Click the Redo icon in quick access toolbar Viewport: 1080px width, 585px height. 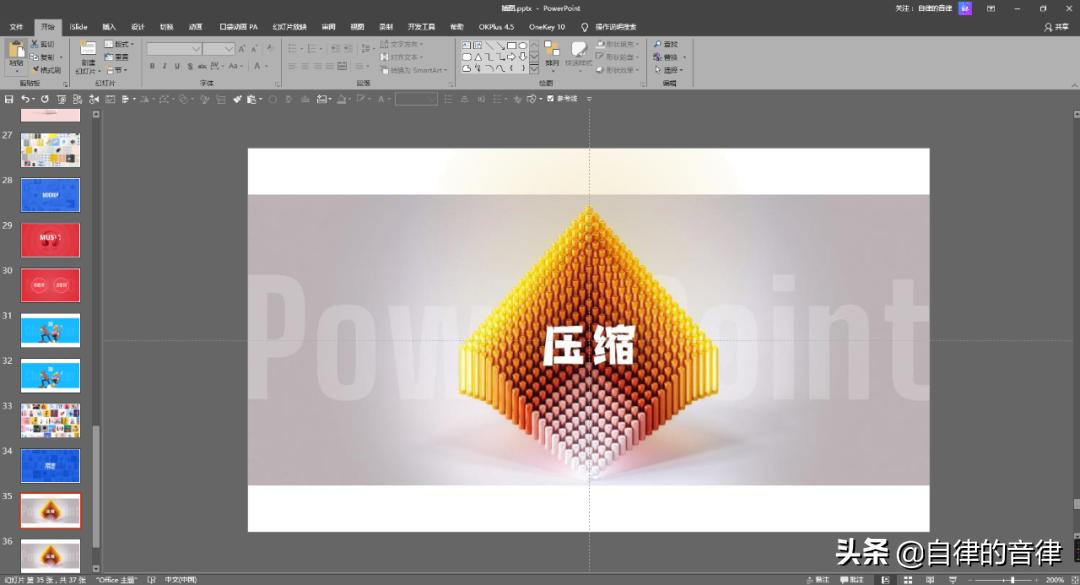pyautogui.click(x=45, y=99)
